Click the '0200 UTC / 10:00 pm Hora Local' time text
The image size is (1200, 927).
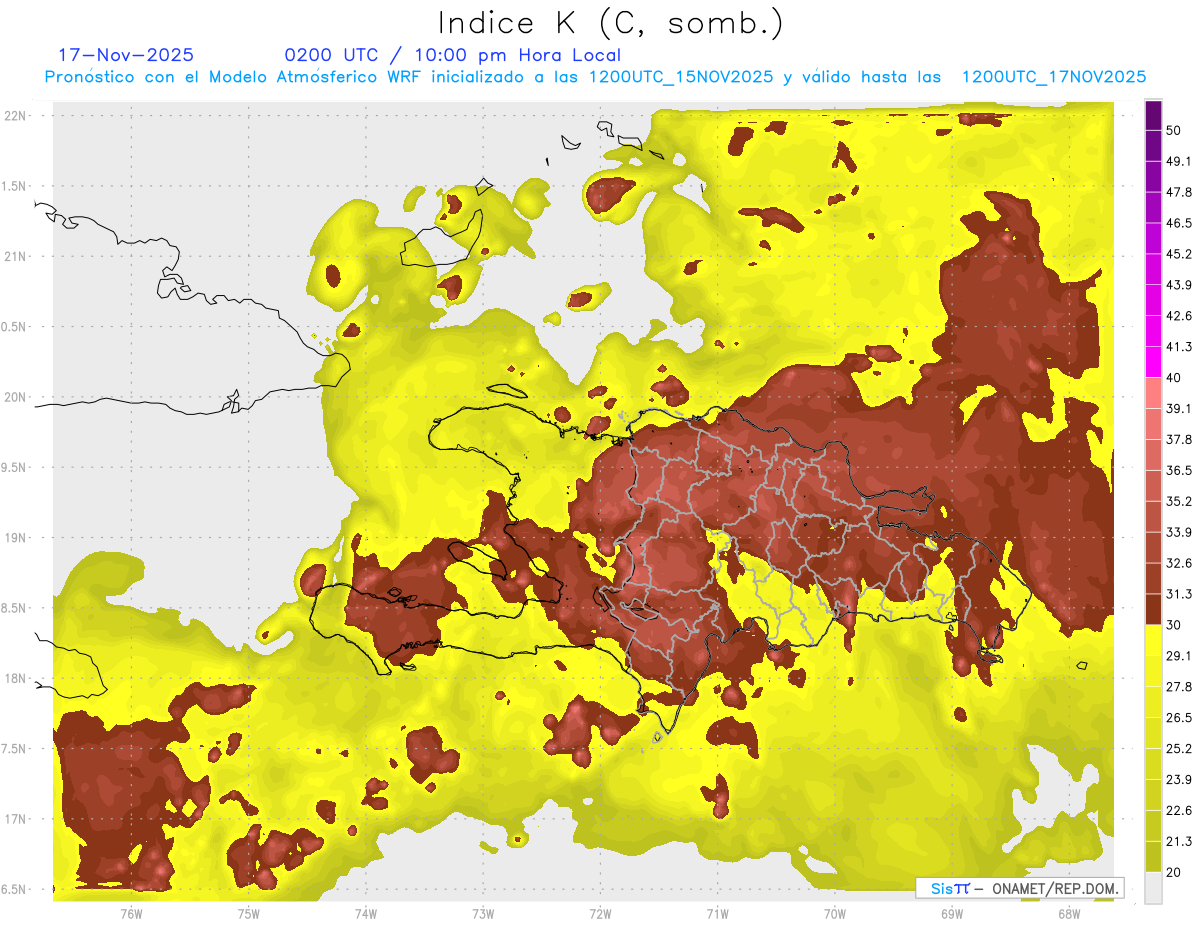click(452, 55)
